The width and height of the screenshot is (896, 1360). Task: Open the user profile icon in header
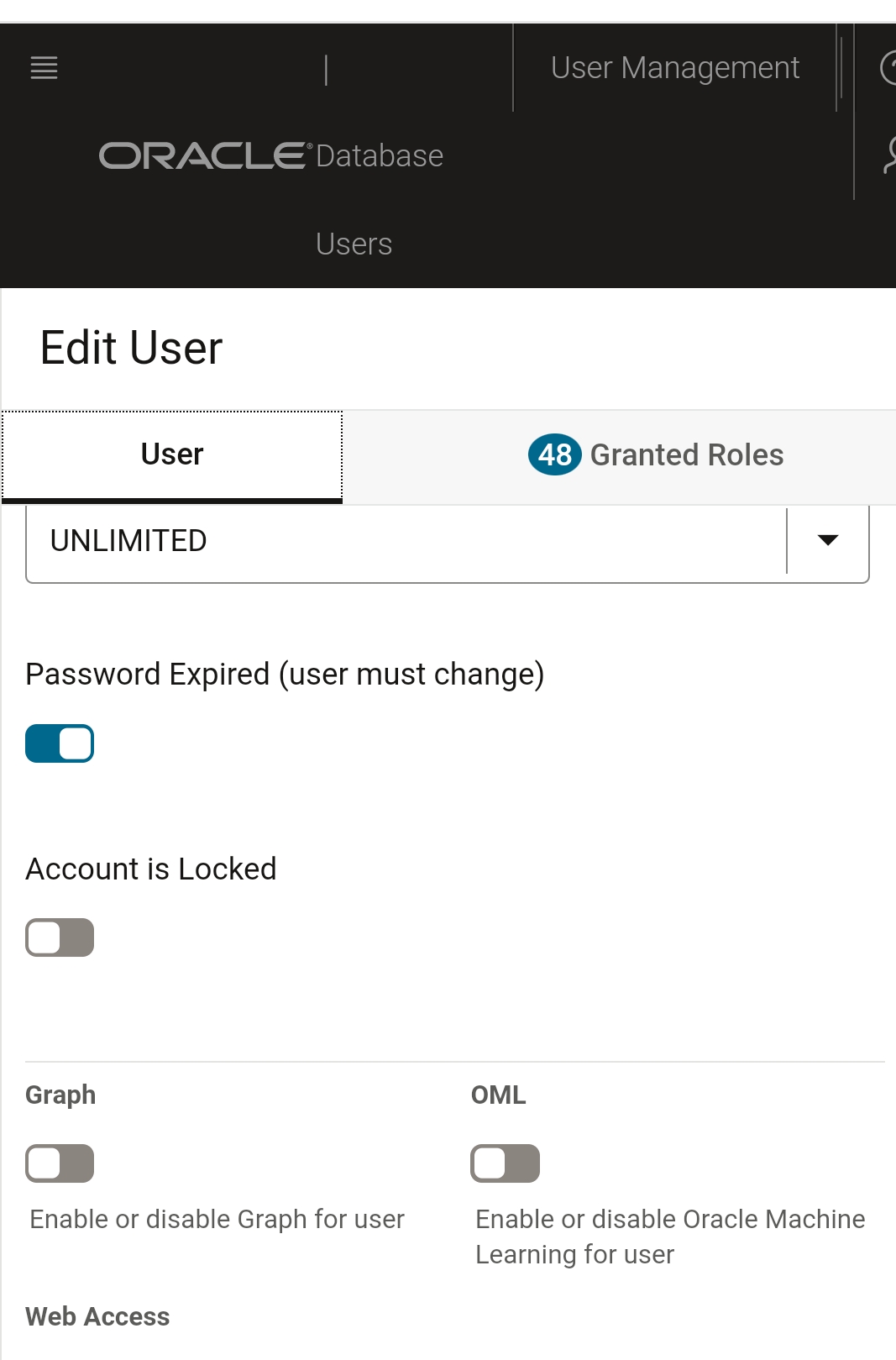coord(889,155)
